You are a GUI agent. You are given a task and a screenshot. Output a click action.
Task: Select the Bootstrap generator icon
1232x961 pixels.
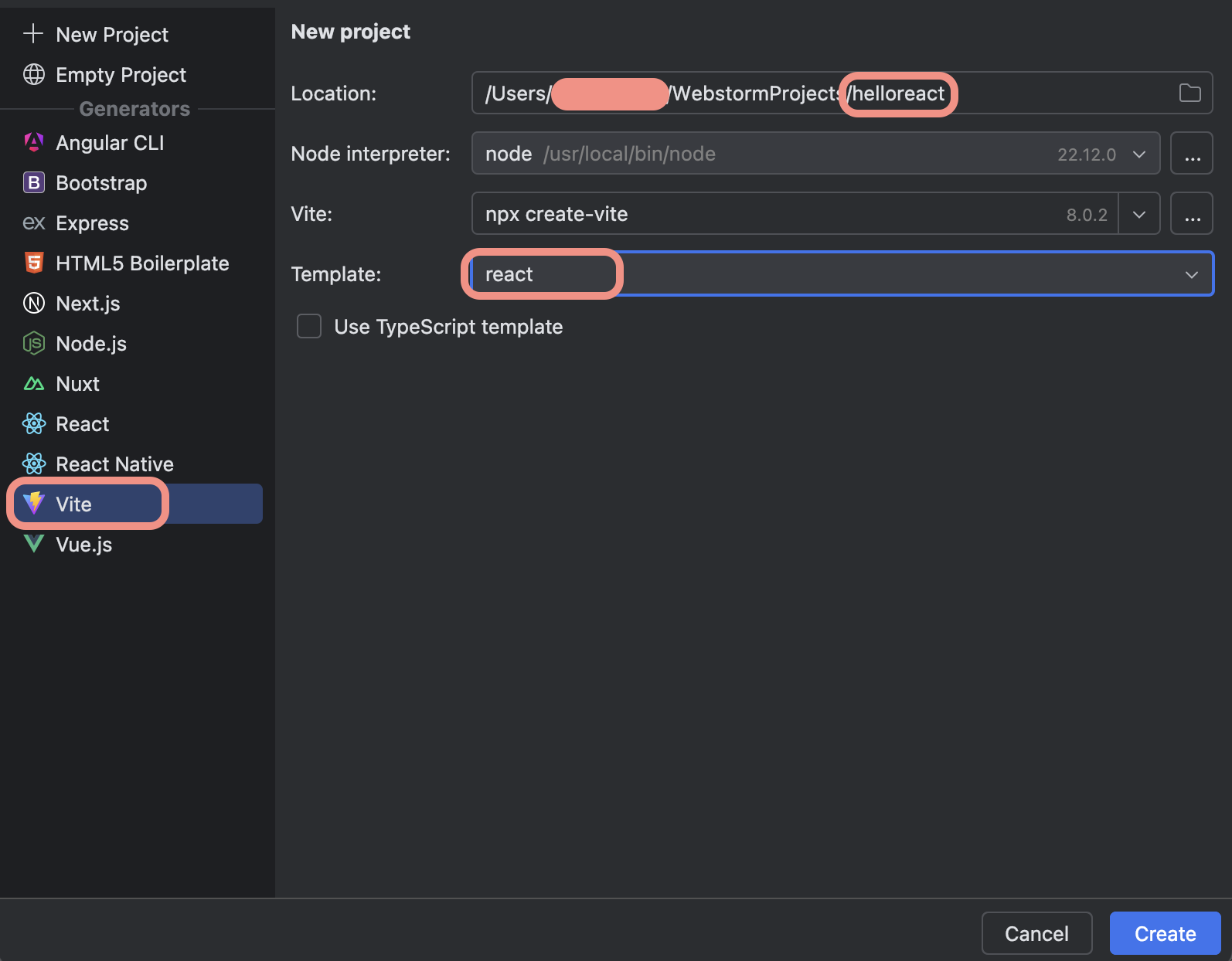33,182
